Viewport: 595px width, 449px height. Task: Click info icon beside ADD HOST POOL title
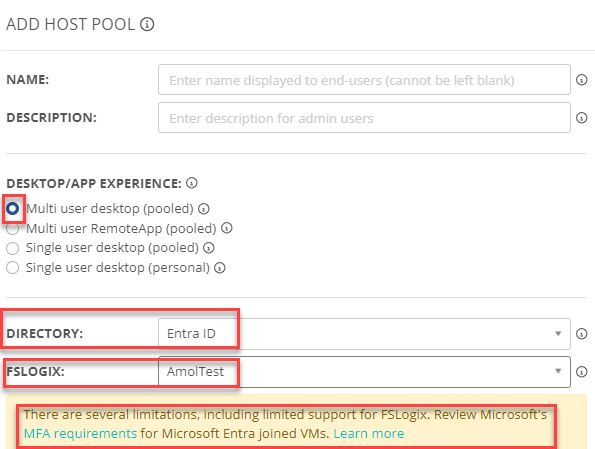[147, 24]
